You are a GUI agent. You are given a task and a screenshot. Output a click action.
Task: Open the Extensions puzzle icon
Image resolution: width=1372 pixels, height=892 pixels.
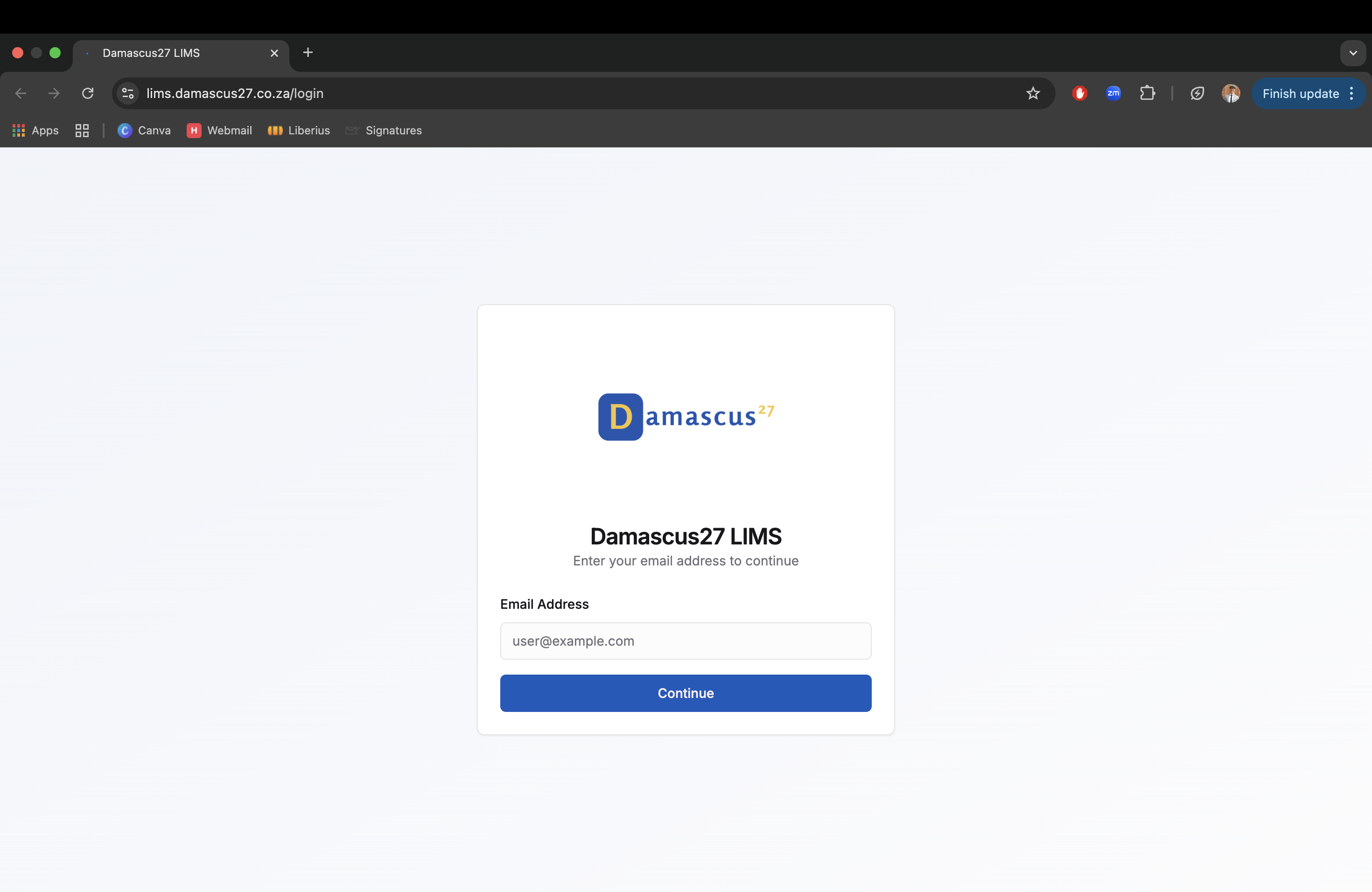point(1147,93)
